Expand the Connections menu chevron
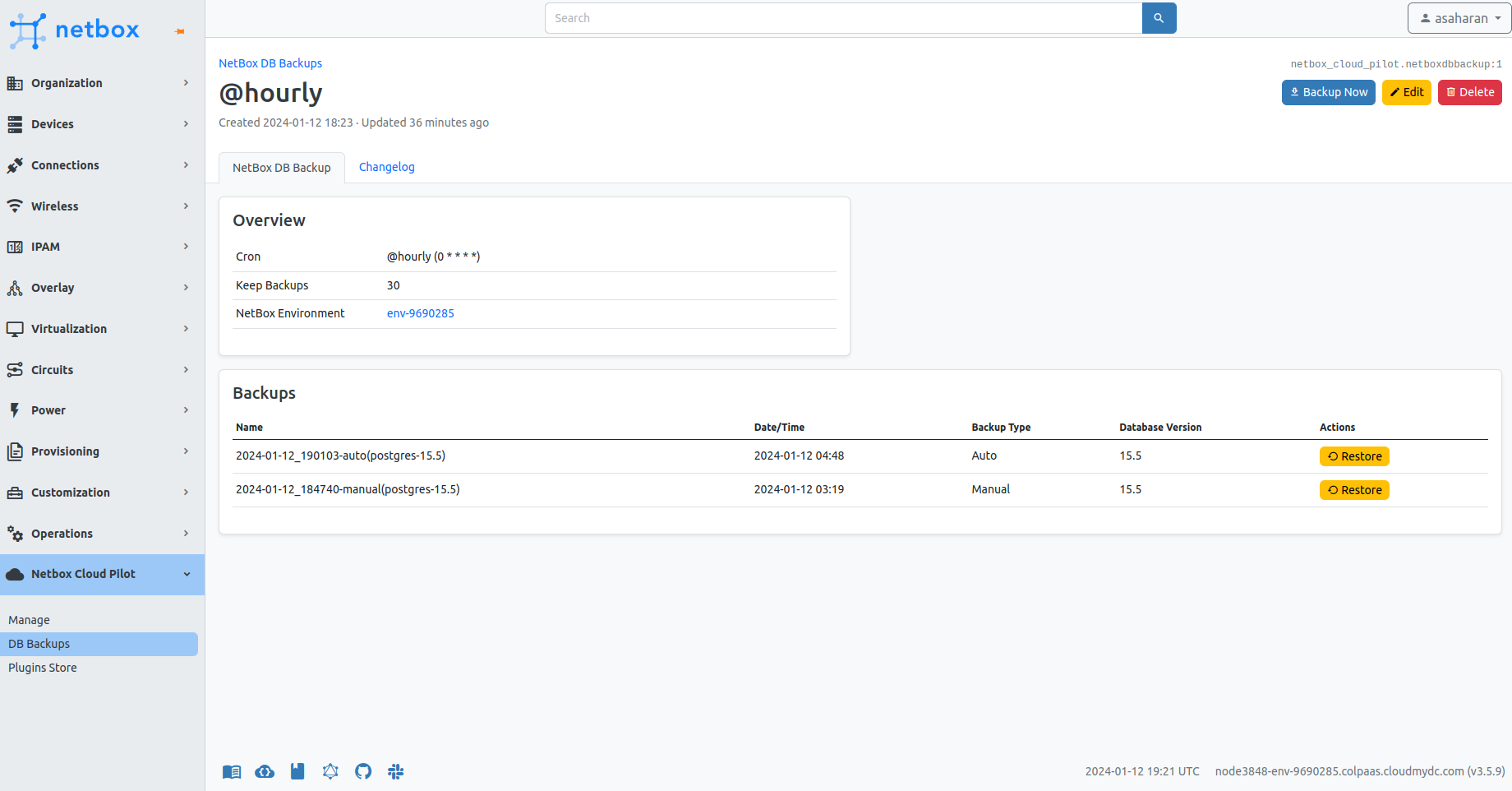1512x791 pixels. click(x=187, y=165)
